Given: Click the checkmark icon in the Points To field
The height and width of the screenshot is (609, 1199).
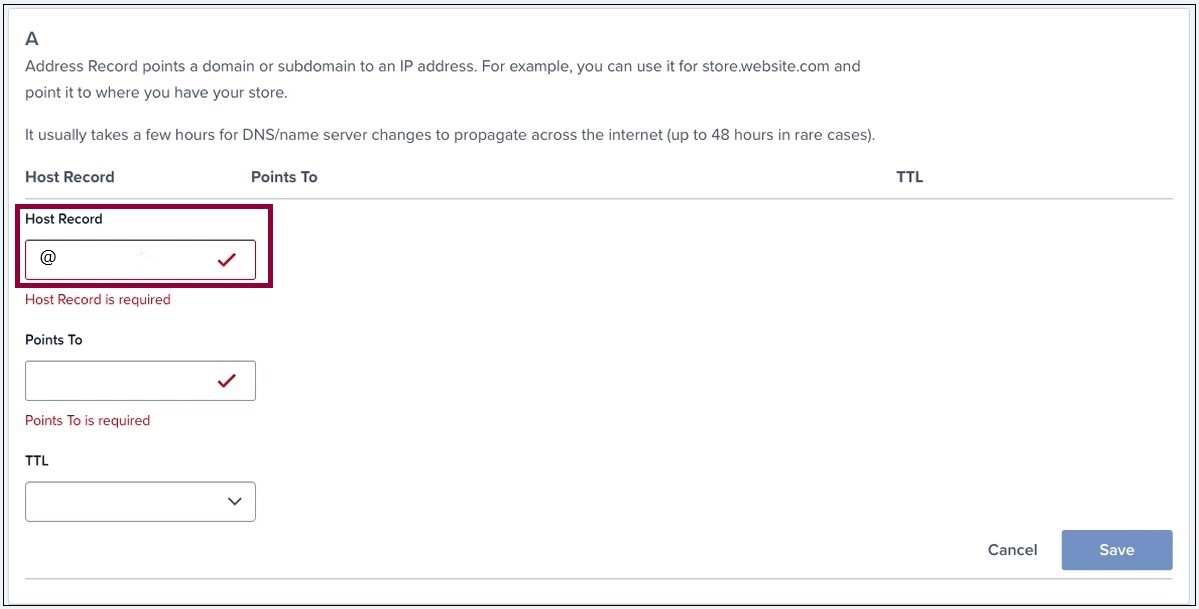Looking at the screenshot, I should 226,381.
